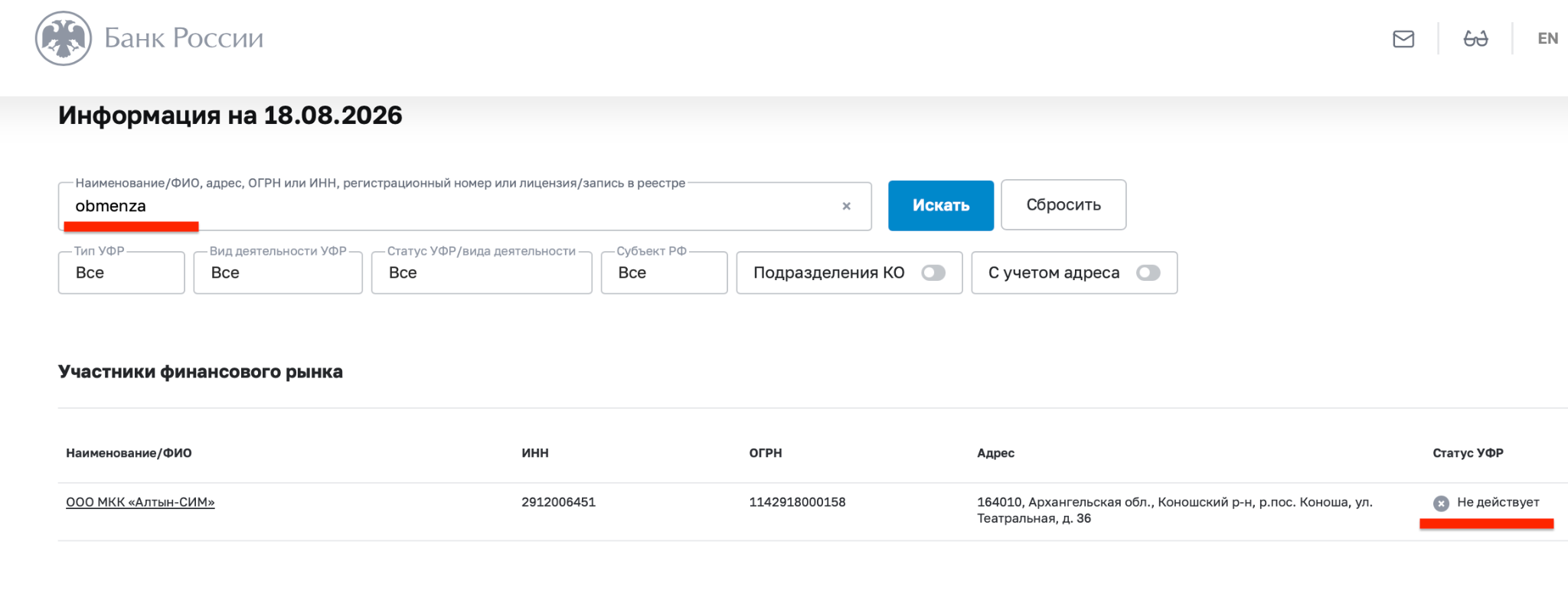The width and height of the screenshot is (1568, 594).
Task: Click the 'Искать' search button
Action: [941, 205]
